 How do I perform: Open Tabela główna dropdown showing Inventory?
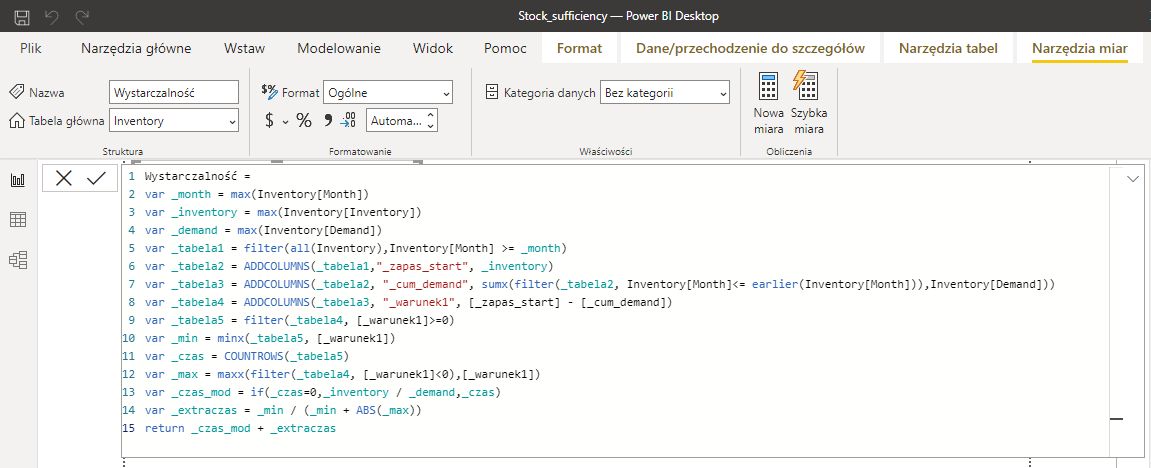173,120
